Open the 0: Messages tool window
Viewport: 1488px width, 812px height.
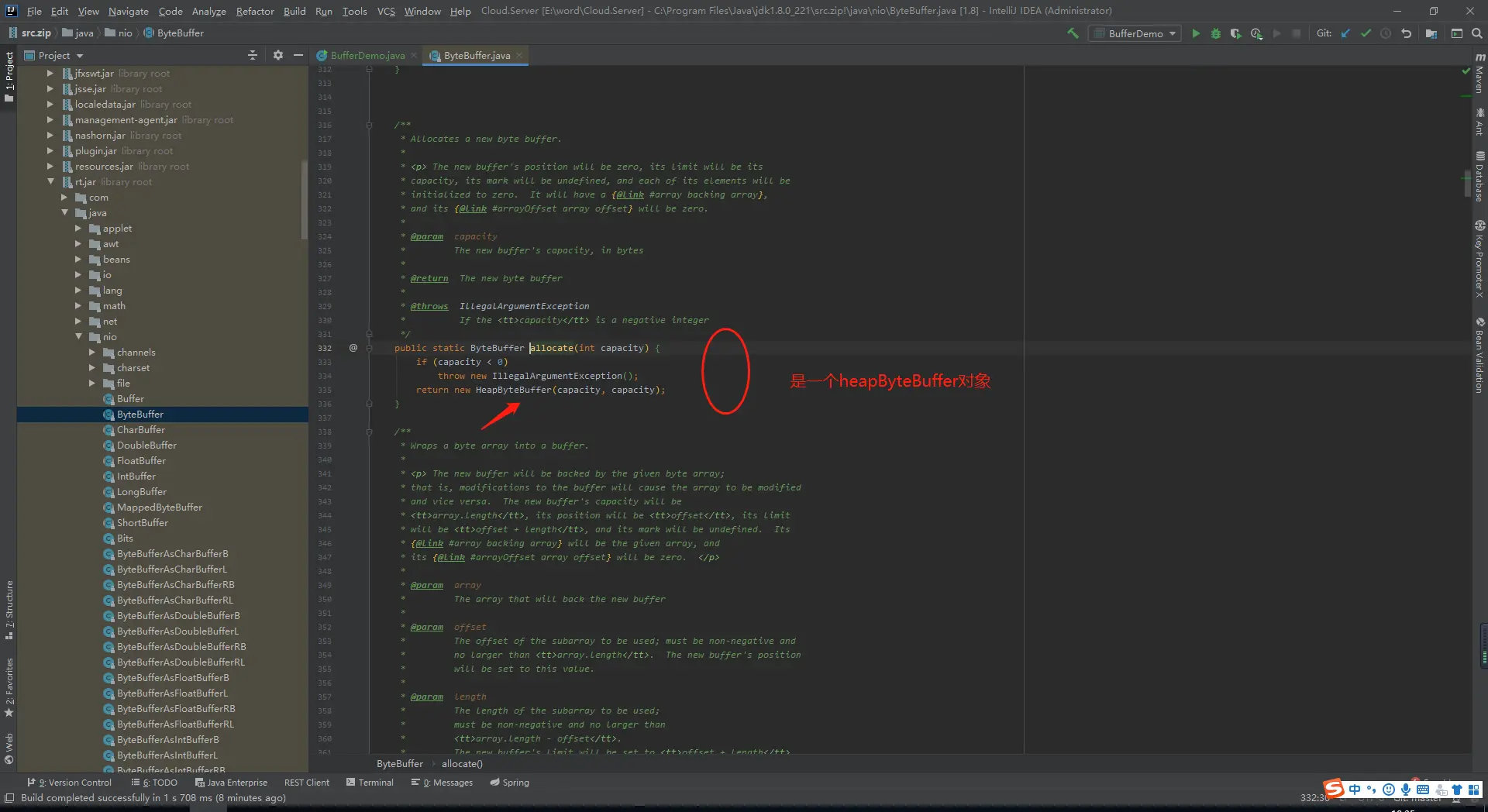coord(442,783)
